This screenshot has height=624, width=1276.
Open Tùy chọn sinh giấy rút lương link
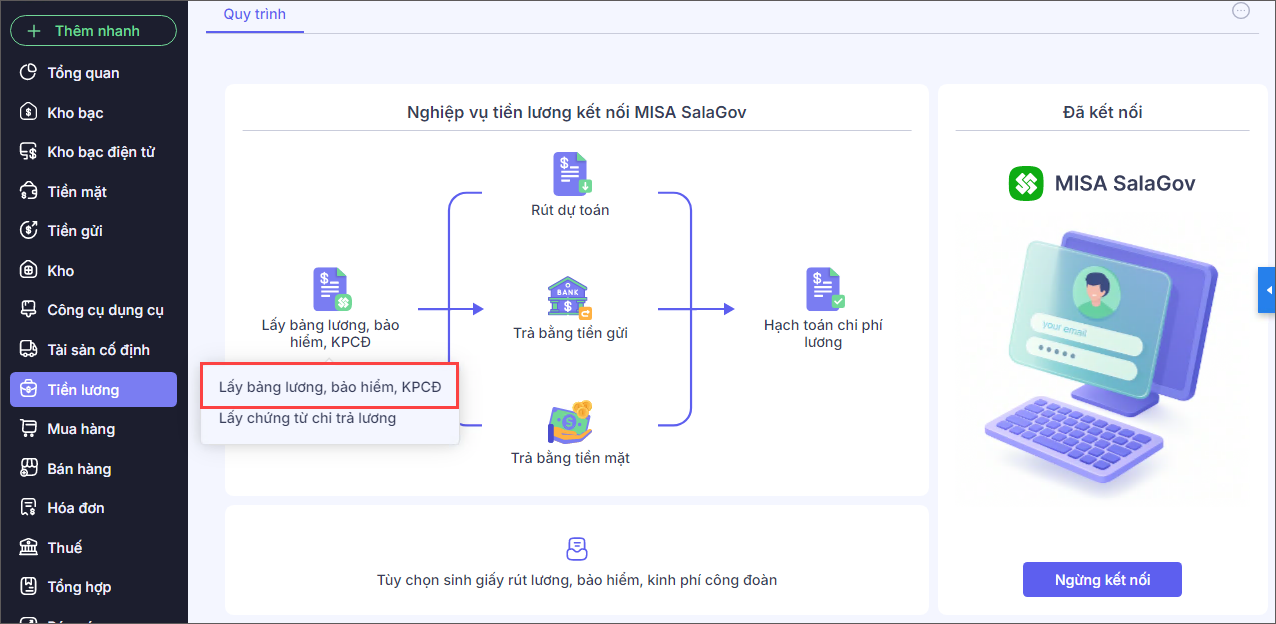(577, 580)
